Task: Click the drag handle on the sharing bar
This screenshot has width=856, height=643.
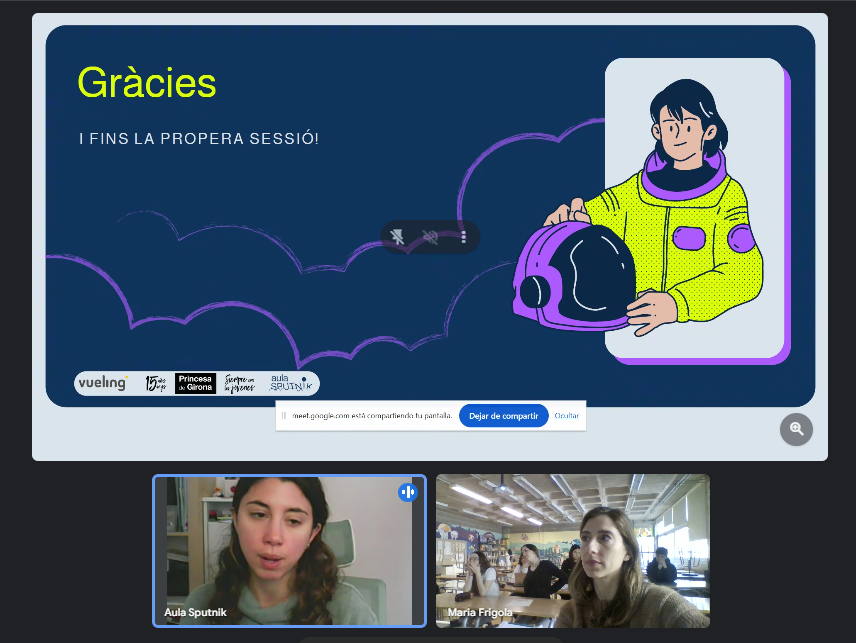Action: click(x=284, y=415)
